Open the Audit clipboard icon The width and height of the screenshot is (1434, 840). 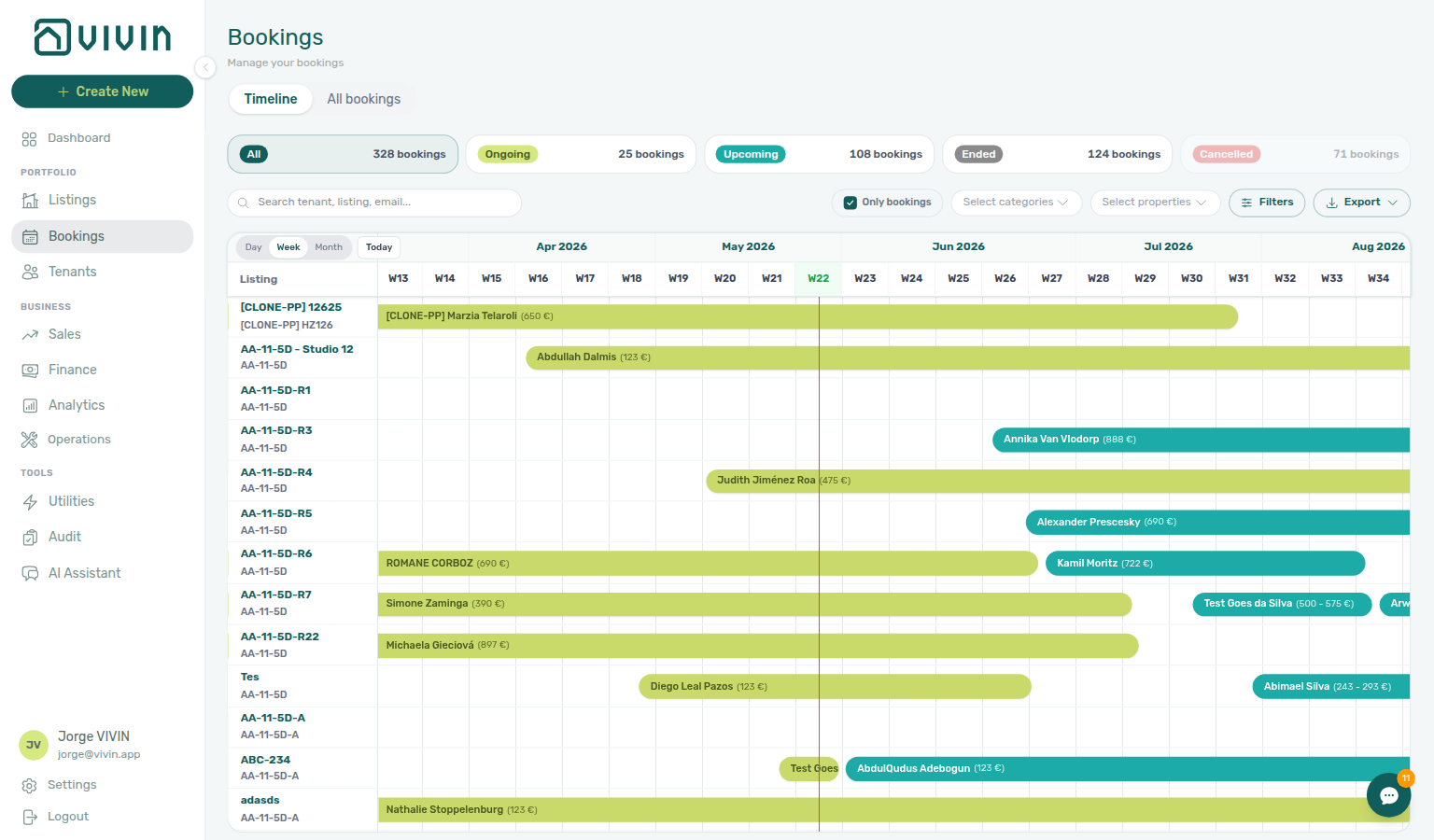click(30, 537)
